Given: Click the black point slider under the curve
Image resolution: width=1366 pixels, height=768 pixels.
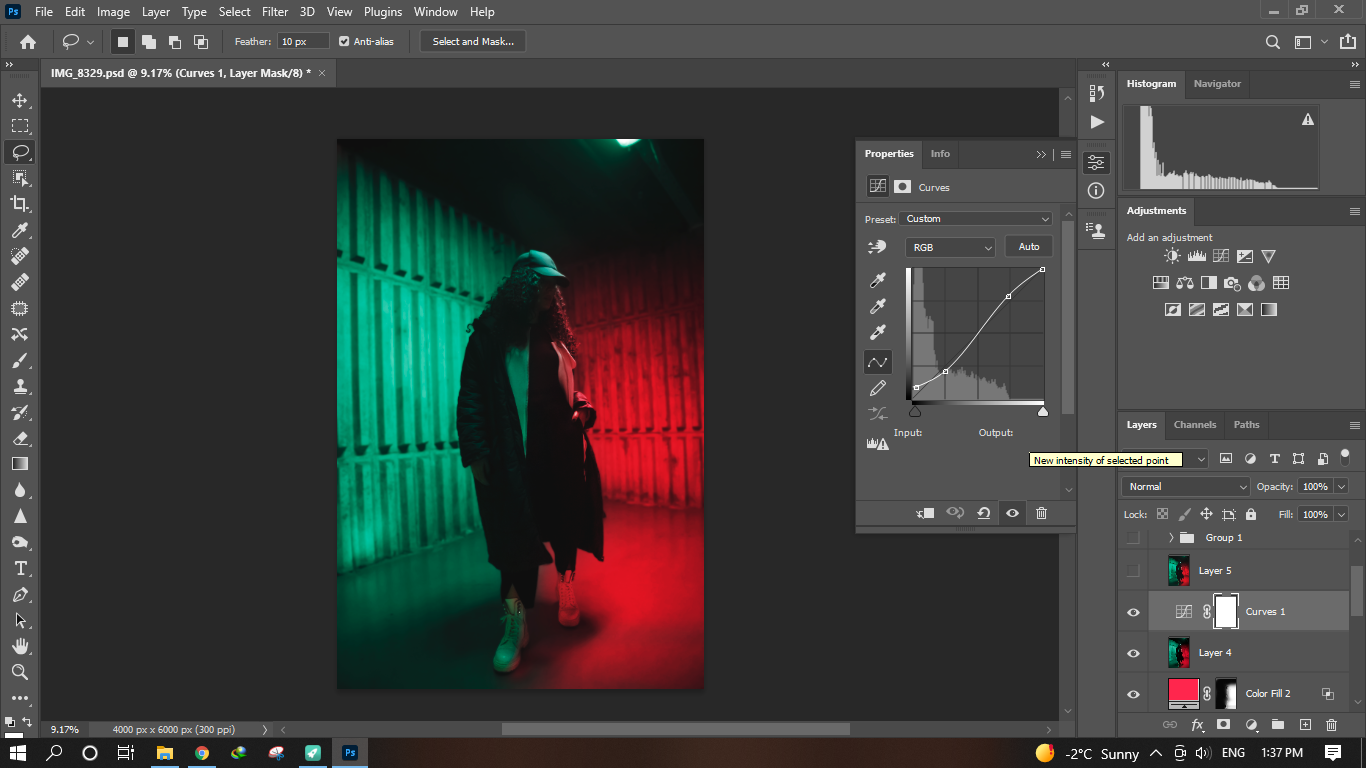Looking at the screenshot, I should point(914,411).
